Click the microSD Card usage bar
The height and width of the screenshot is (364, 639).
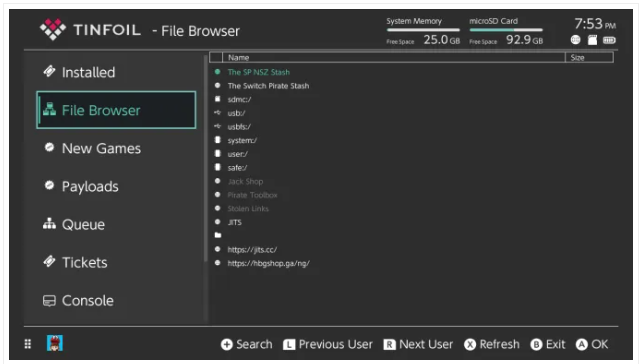506,30
